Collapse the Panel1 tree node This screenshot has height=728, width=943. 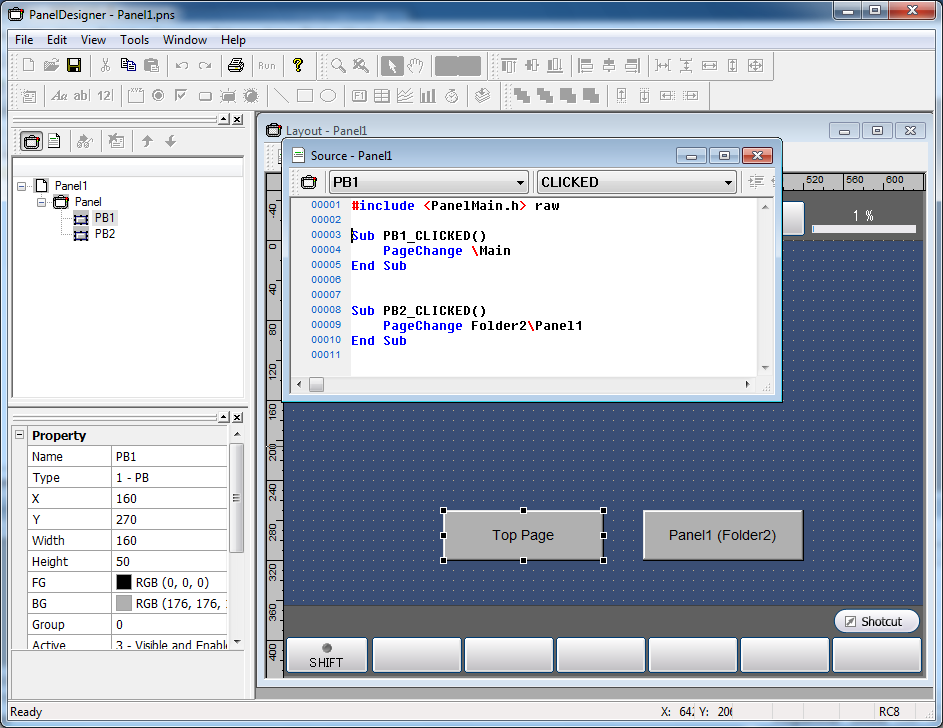(22, 186)
